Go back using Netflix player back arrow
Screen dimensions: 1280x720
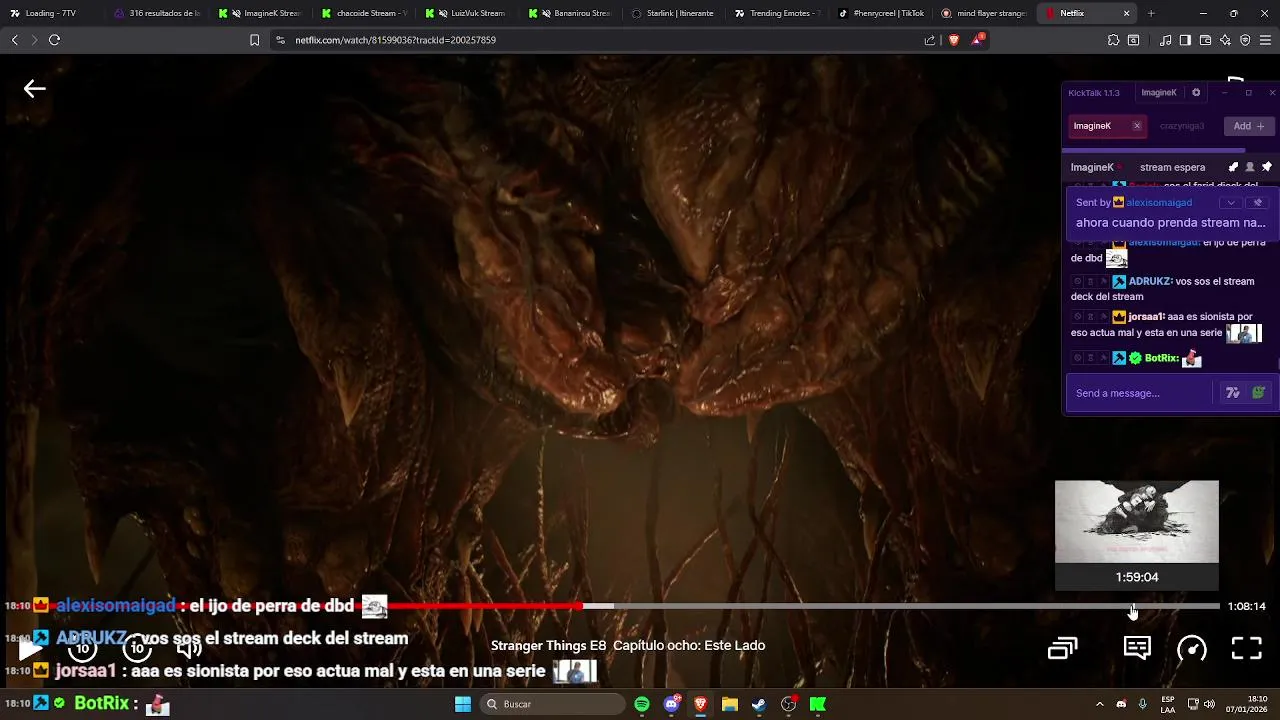[34, 89]
